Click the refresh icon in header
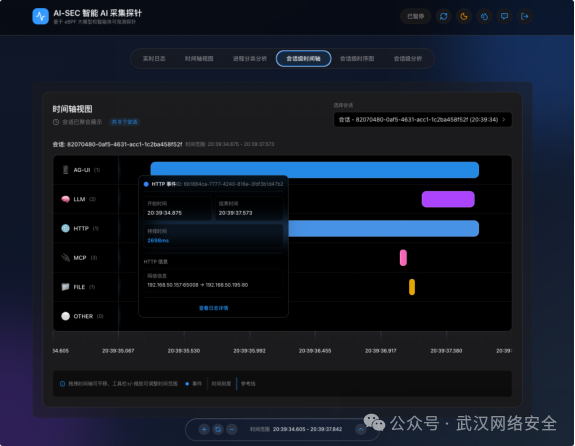Screen dimensions: 575x446 (443, 17)
